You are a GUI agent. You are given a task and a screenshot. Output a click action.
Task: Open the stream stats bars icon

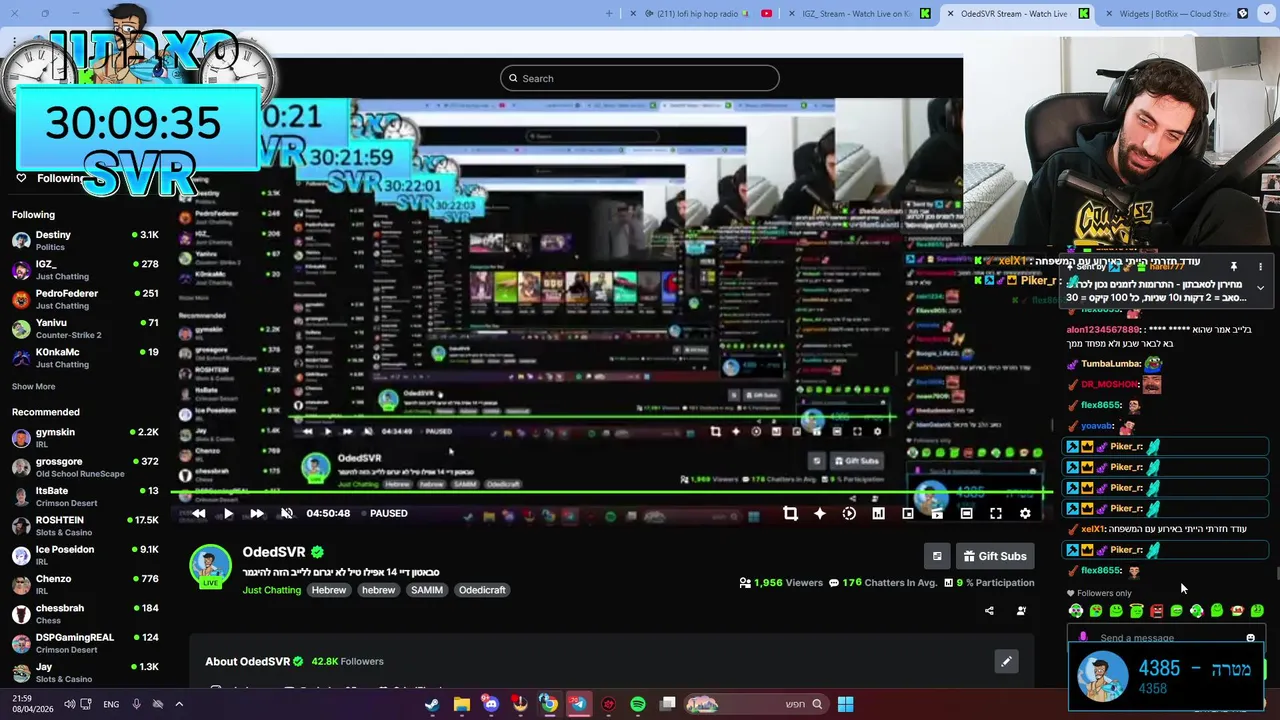click(x=878, y=513)
